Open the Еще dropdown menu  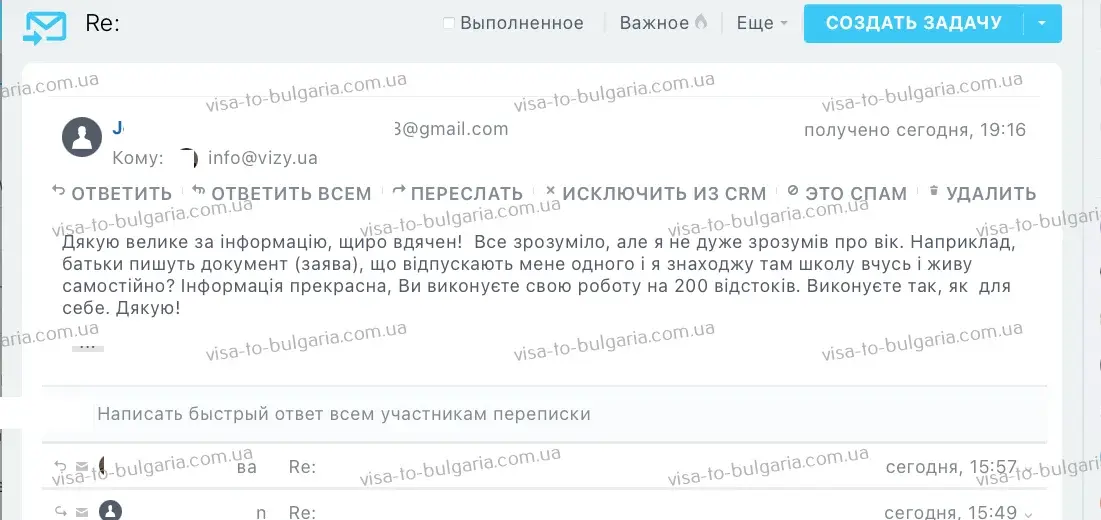[762, 23]
